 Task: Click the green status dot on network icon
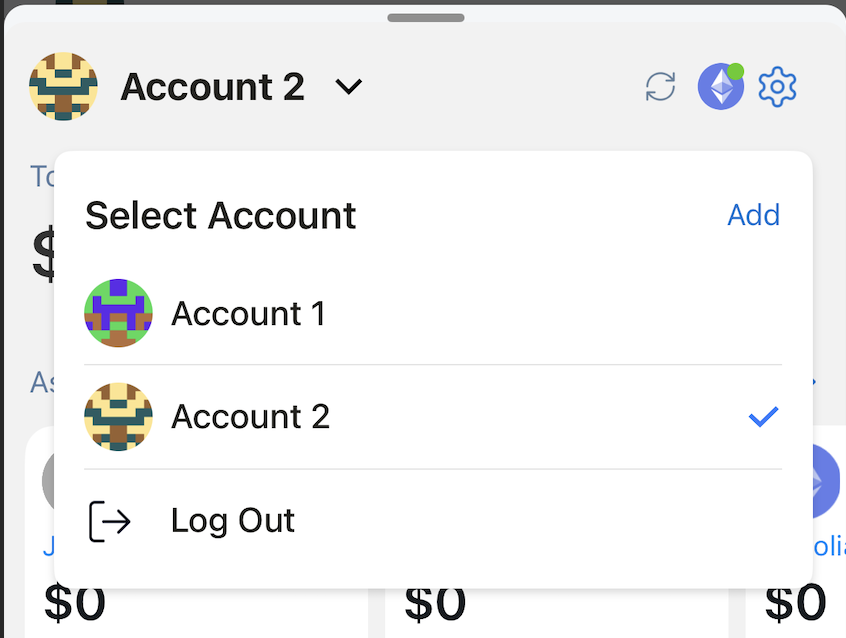(x=736, y=71)
